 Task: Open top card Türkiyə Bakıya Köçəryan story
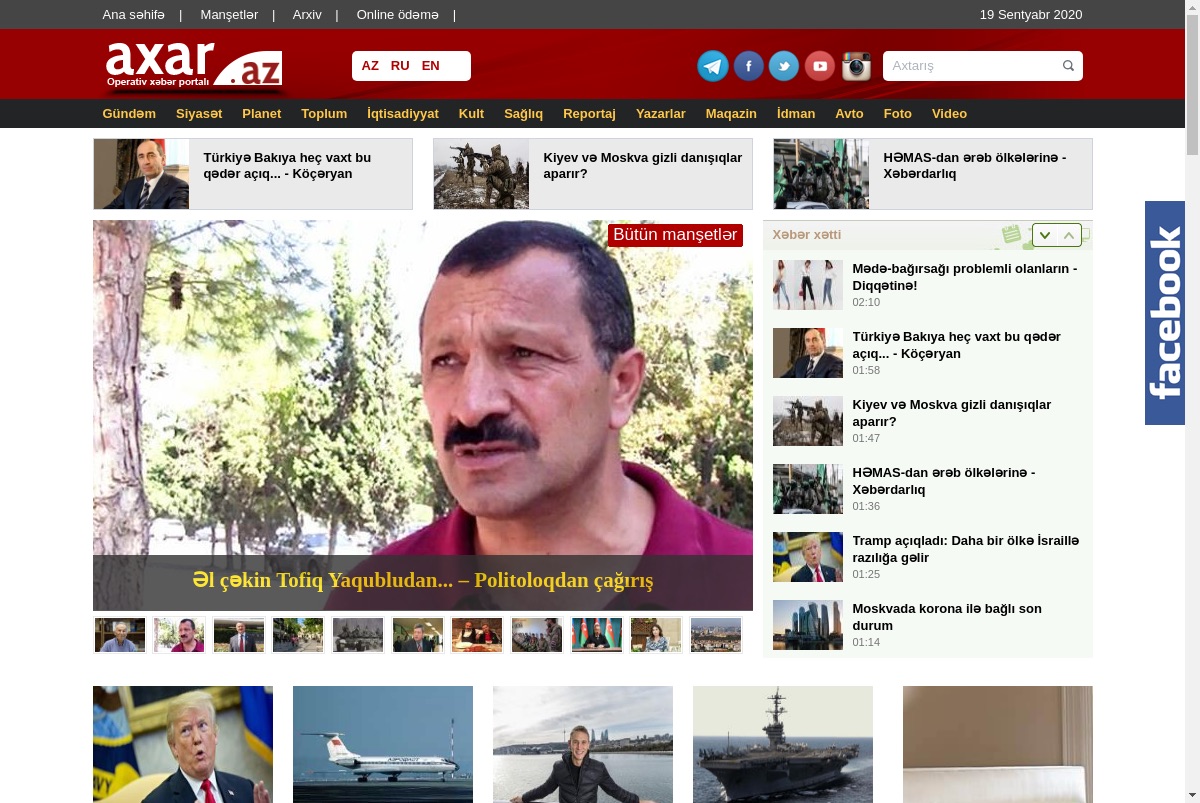tap(253, 174)
